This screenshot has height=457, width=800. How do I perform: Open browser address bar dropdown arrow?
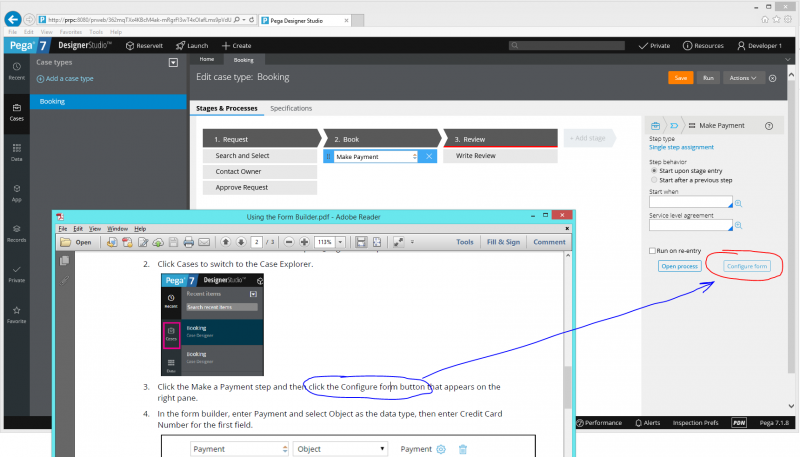[244, 20]
